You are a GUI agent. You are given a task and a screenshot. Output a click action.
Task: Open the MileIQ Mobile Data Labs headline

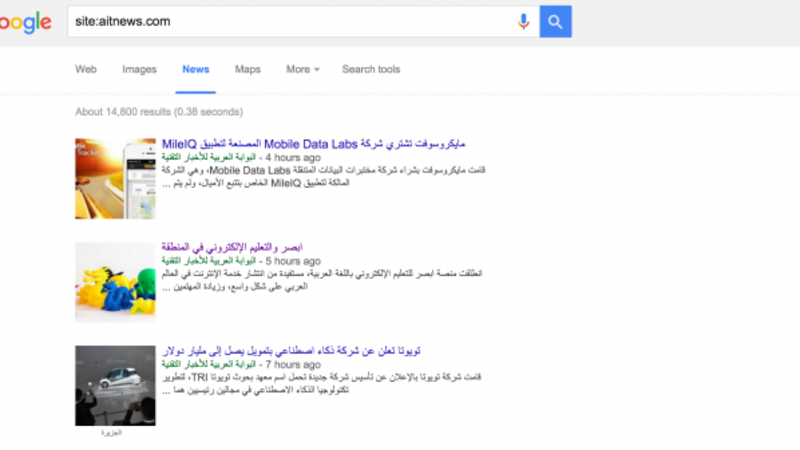313,144
